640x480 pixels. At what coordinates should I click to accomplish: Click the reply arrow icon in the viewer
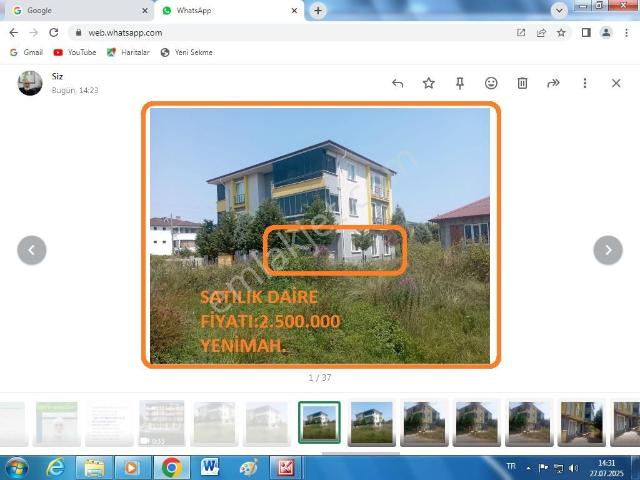[x=397, y=83]
